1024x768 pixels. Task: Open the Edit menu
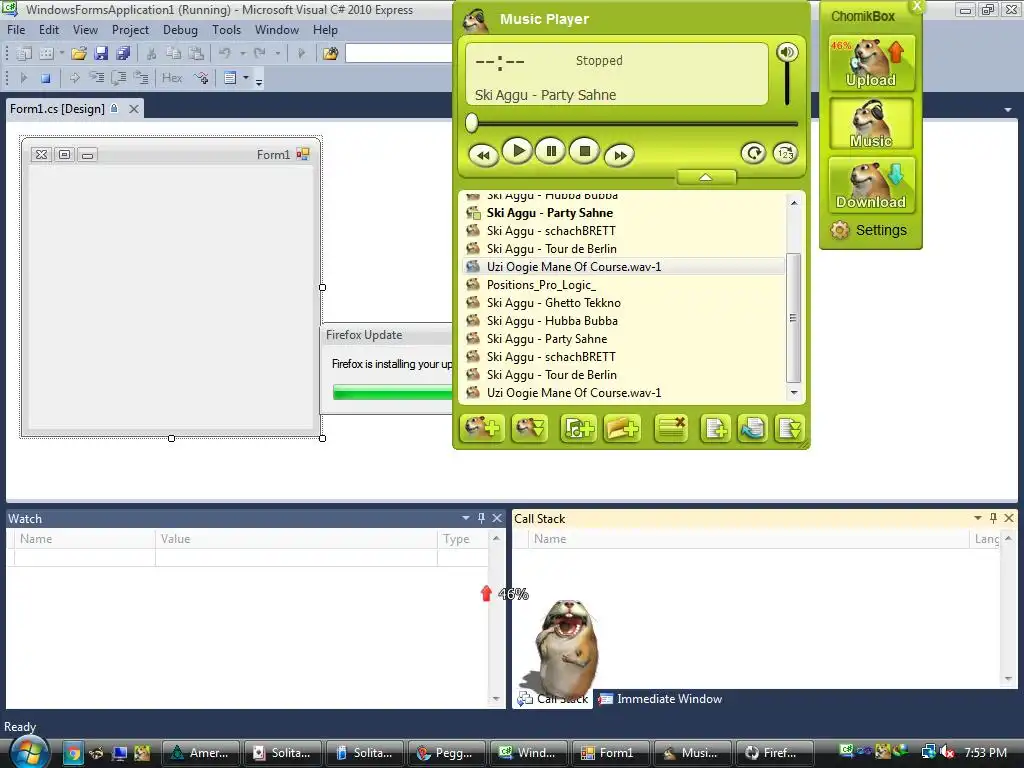pyautogui.click(x=49, y=30)
